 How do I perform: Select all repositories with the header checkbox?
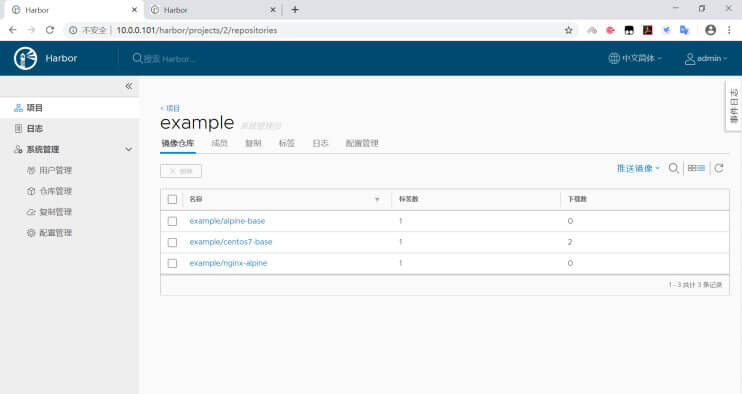click(172, 200)
